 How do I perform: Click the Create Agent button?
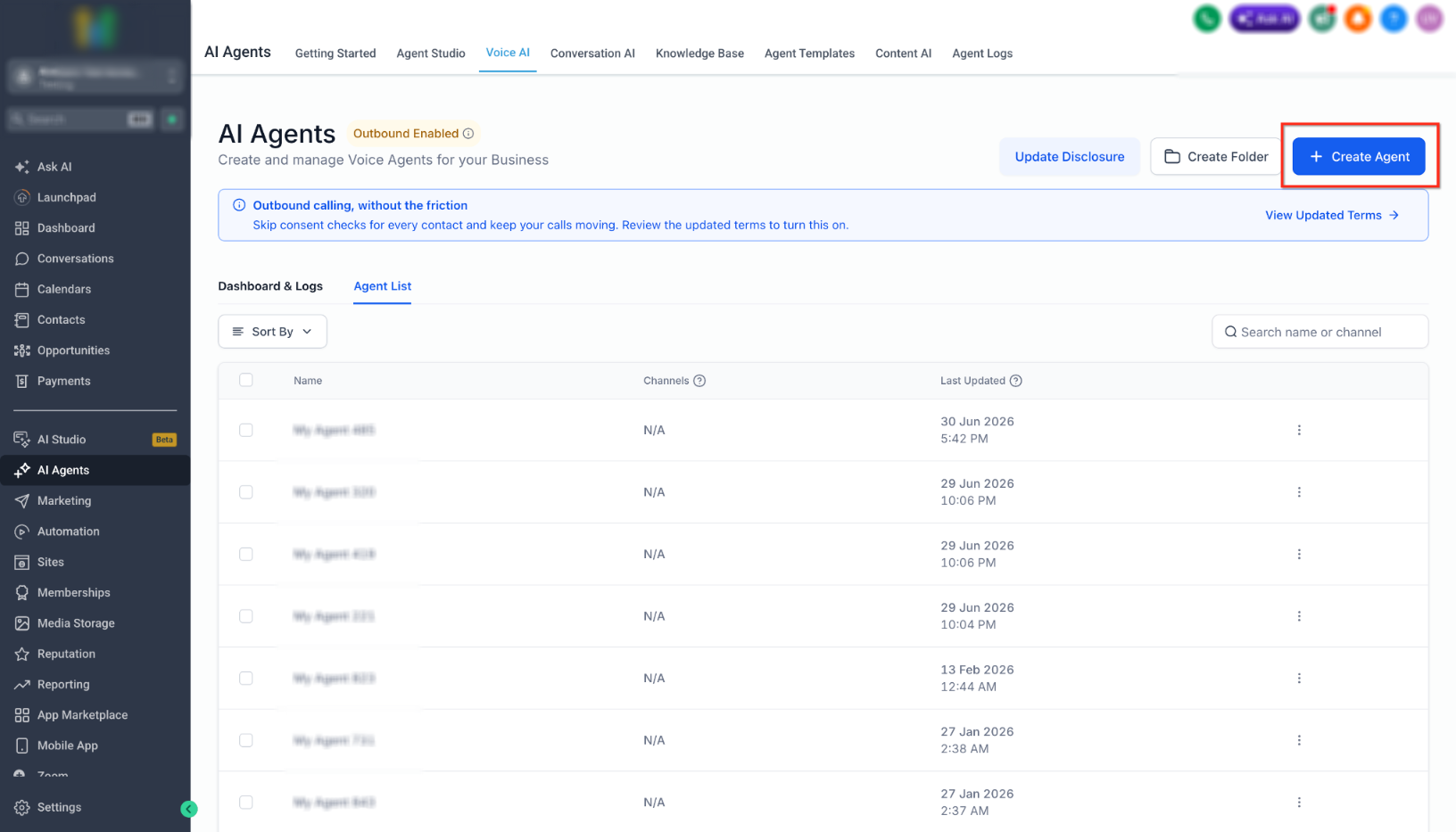point(1359,157)
